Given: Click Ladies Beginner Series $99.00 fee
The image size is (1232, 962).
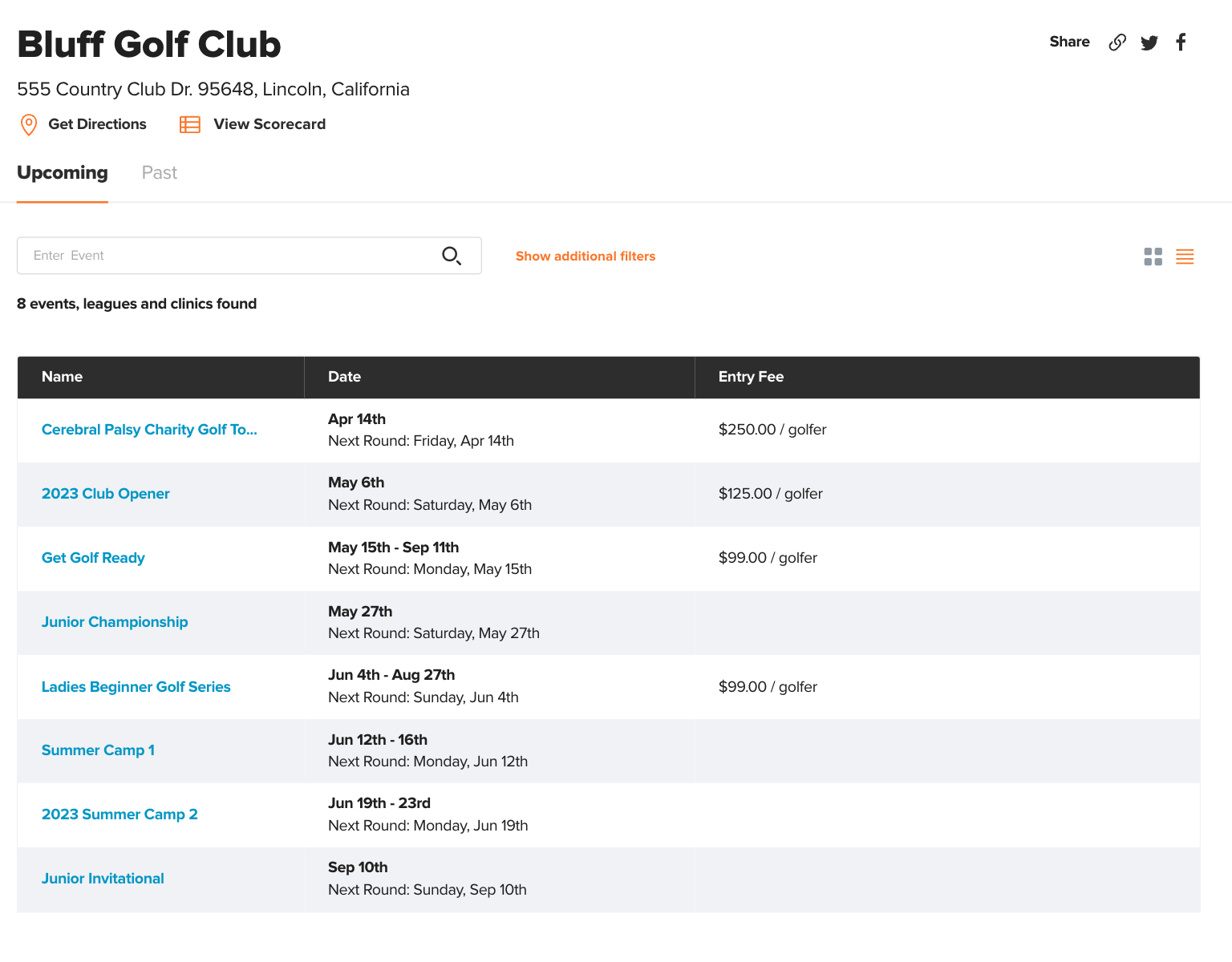Looking at the screenshot, I should coord(768,687).
